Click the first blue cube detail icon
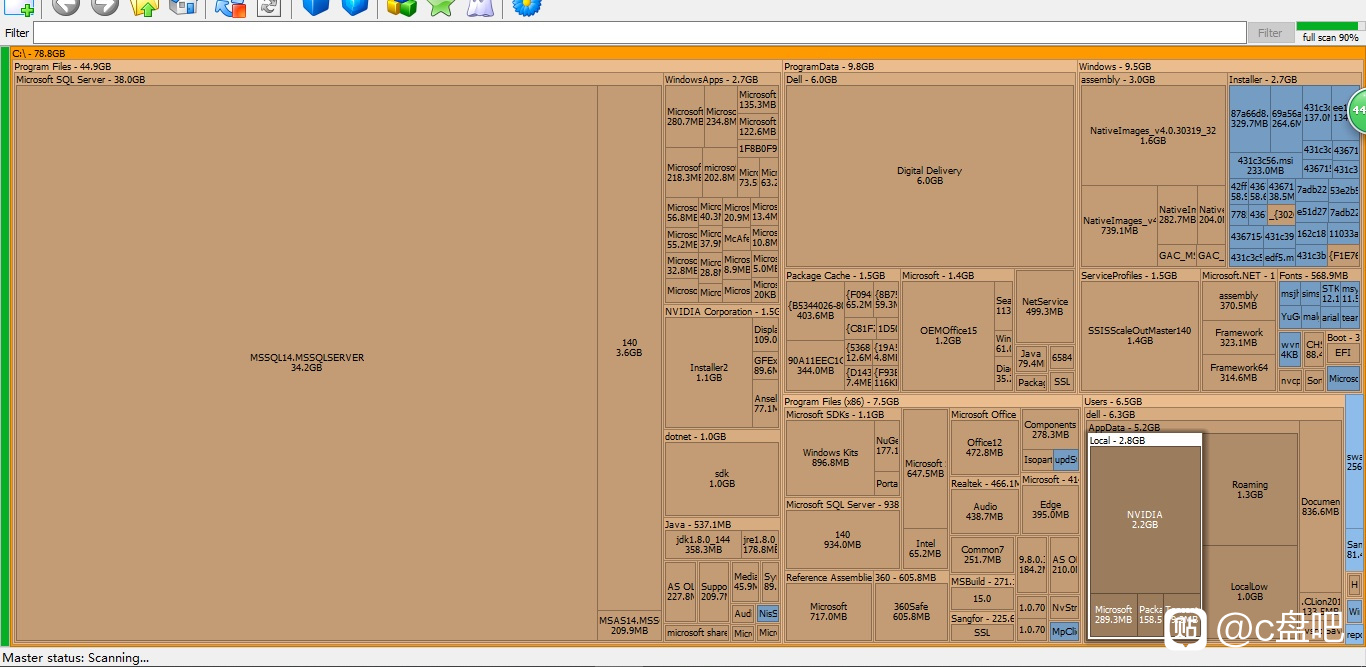1366x667 pixels. pos(316,6)
